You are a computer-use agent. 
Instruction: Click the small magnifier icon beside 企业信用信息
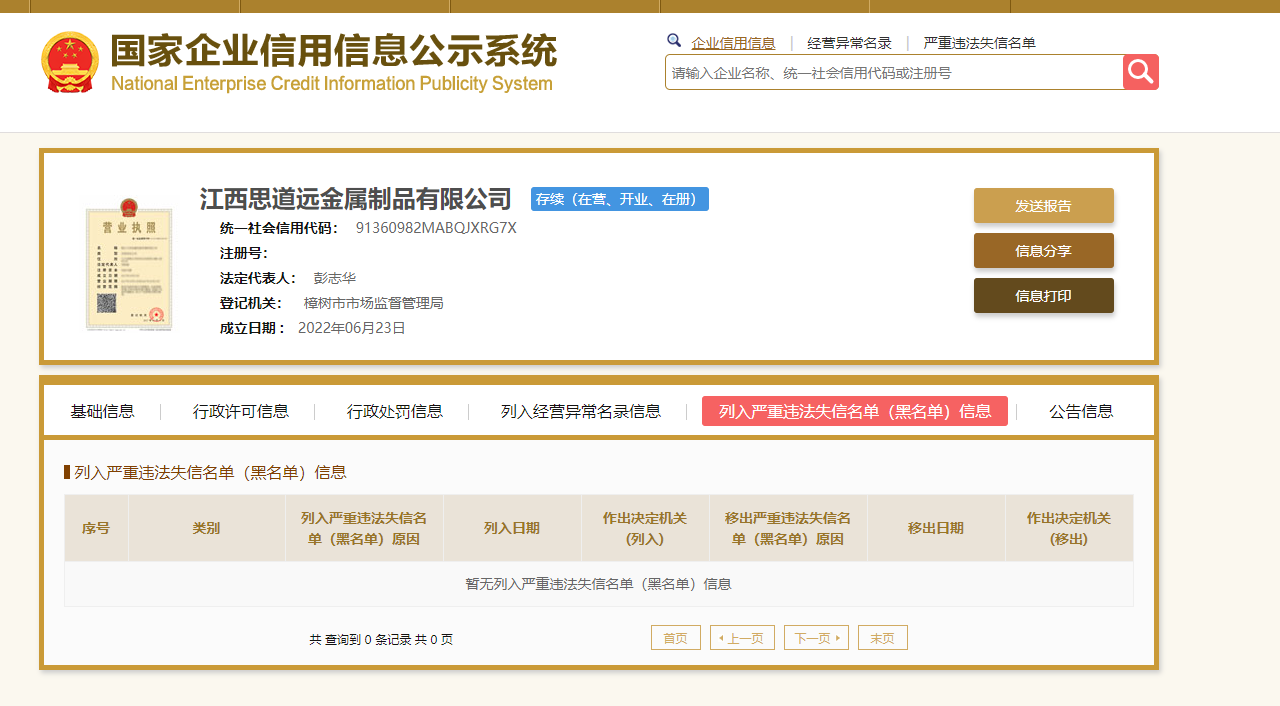pos(674,41)
